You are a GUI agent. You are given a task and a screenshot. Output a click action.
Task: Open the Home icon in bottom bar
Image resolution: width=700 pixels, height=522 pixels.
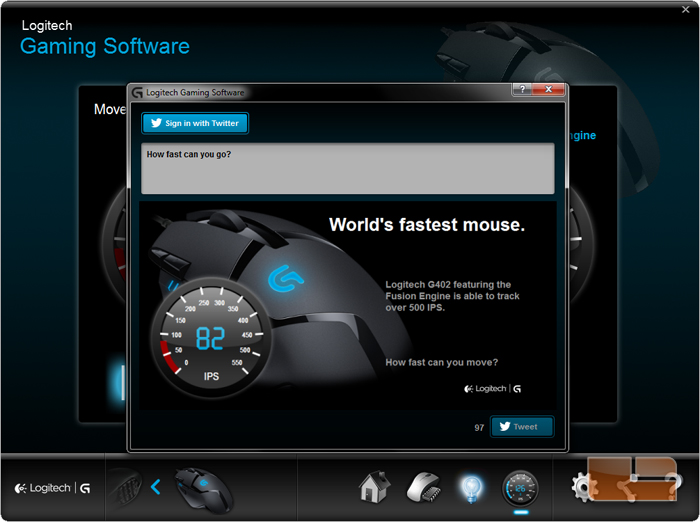pos(373,487)
